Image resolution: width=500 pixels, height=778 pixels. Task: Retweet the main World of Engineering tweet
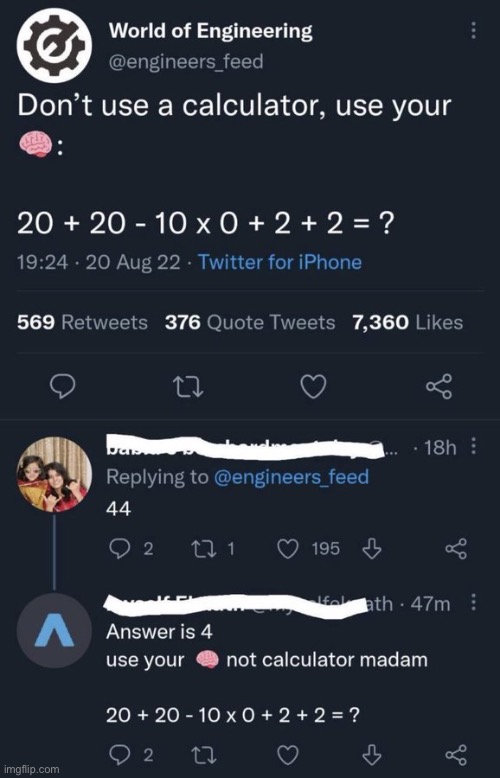pos(192,387)
